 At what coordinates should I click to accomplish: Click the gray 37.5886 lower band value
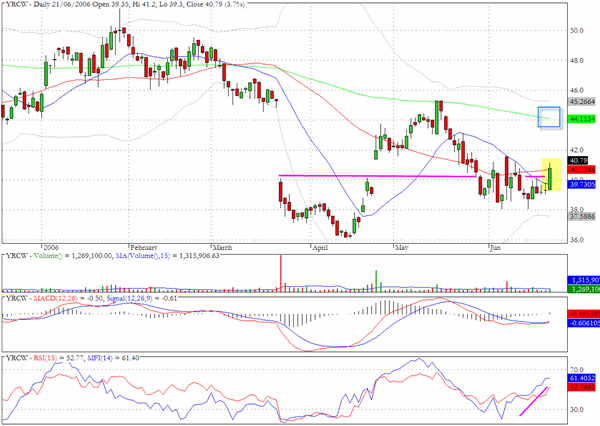(x=582, y=217)
